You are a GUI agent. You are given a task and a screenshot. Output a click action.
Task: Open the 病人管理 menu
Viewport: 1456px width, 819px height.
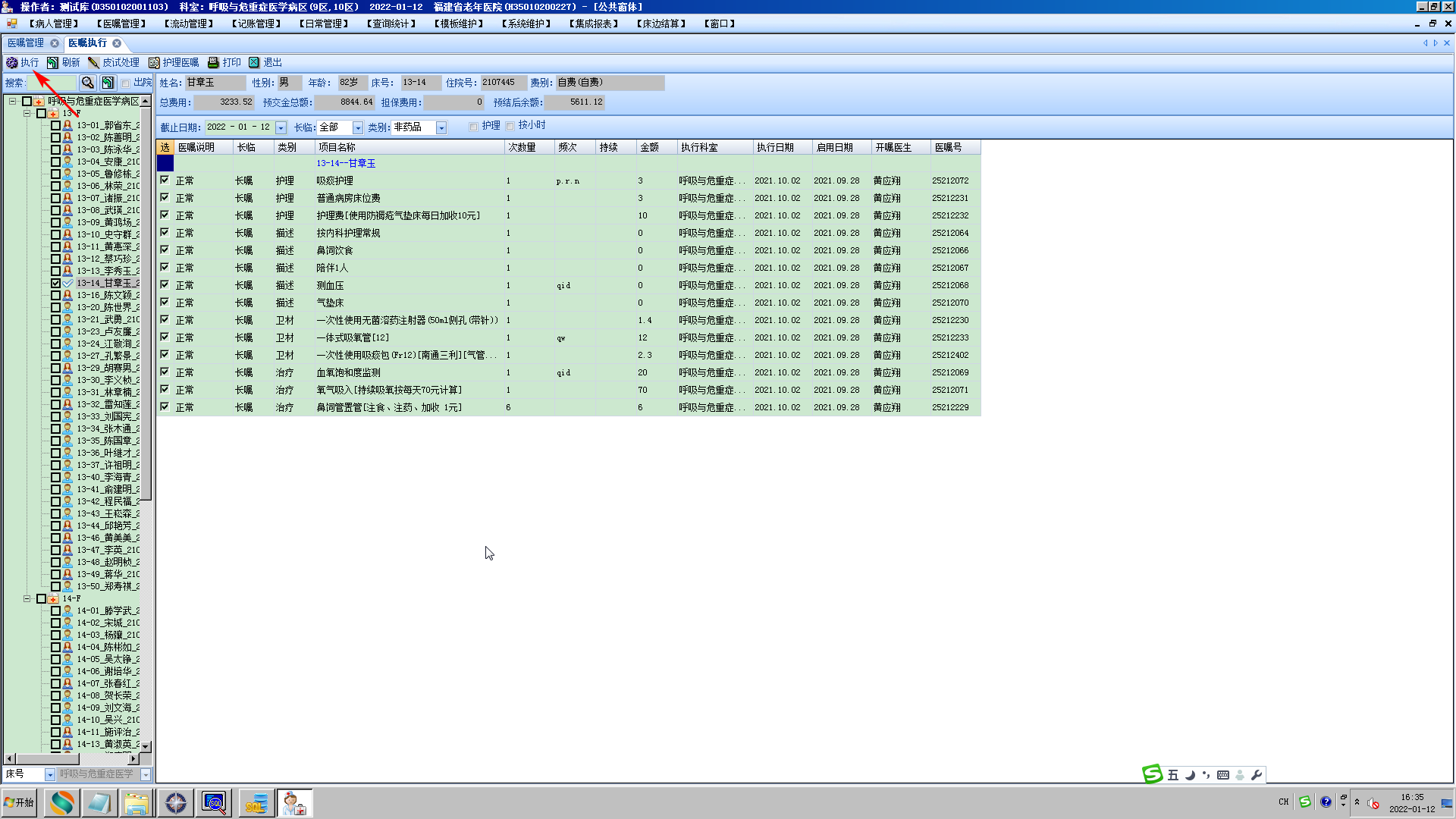(53, 24)
